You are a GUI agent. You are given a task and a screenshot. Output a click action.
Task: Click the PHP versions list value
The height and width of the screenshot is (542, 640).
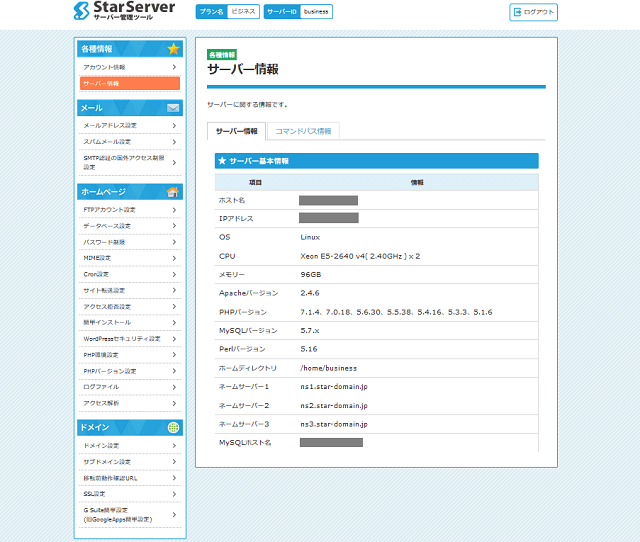point(396,312)
